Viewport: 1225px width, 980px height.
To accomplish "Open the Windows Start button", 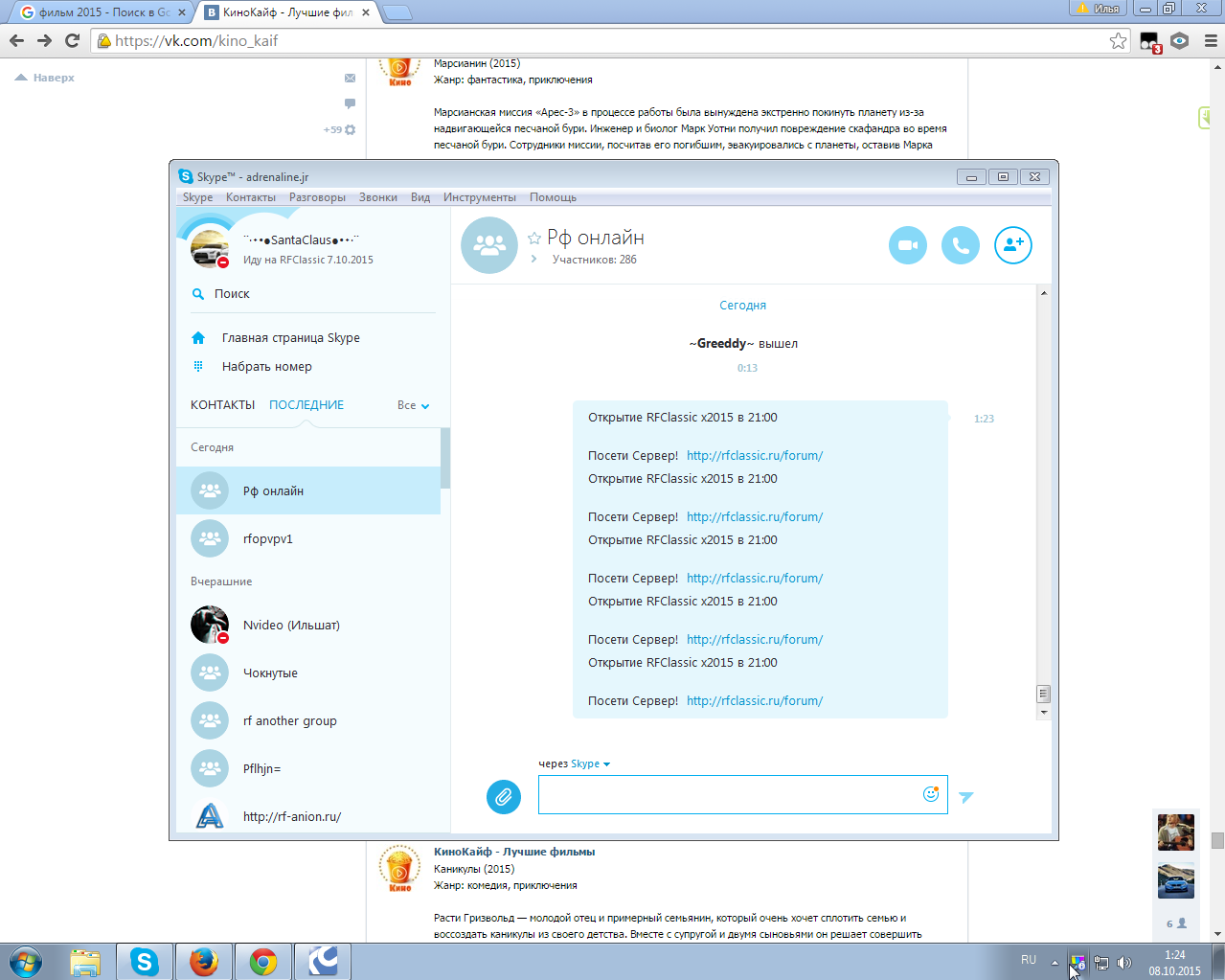I will tap(26, 962).
